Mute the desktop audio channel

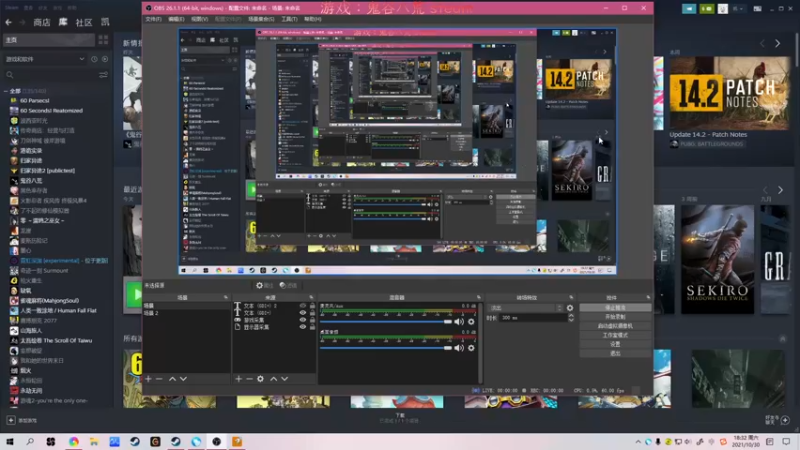(x=459, y=348)
